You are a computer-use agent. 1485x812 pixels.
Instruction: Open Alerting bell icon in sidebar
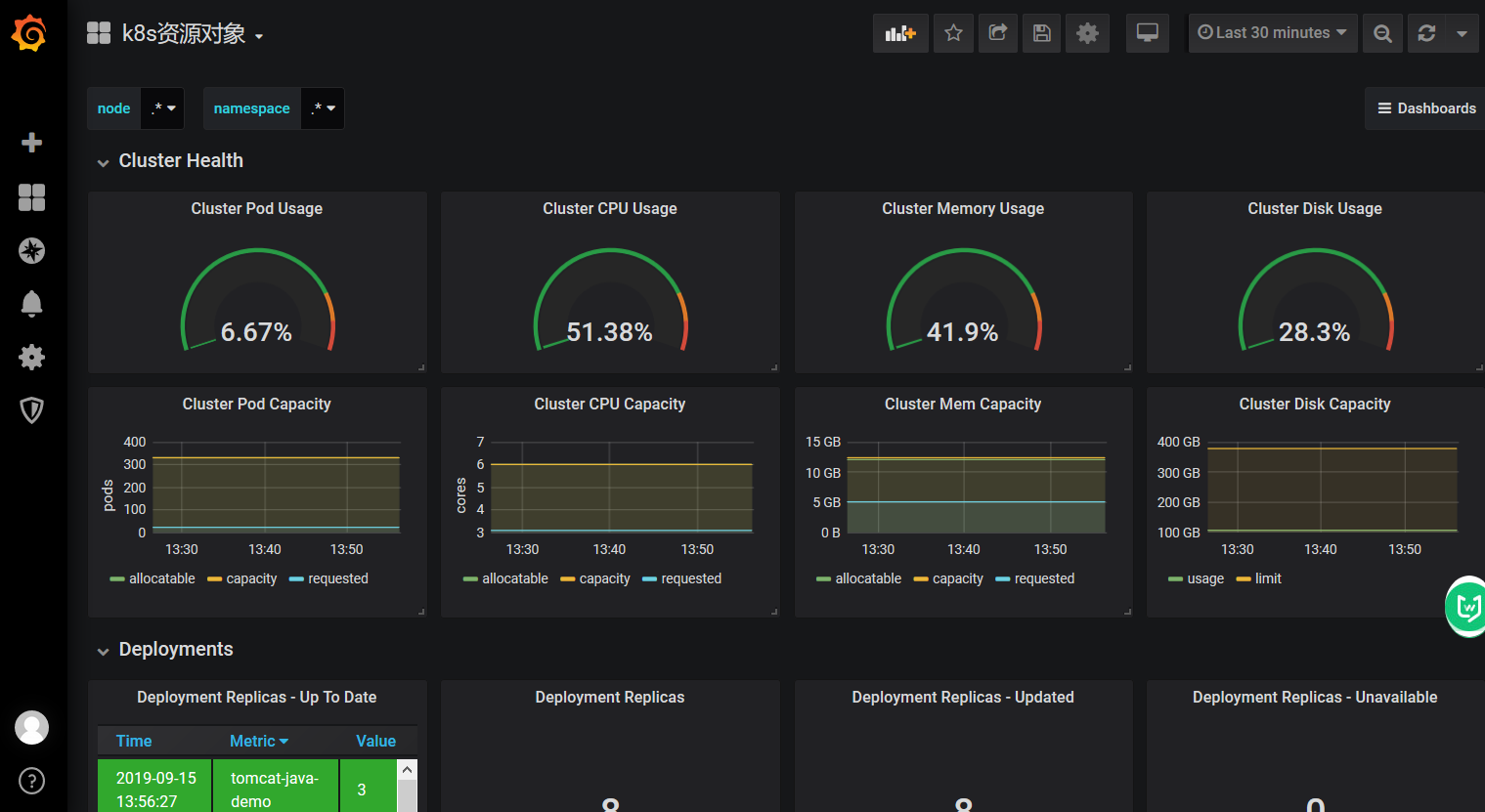(31, 304)
